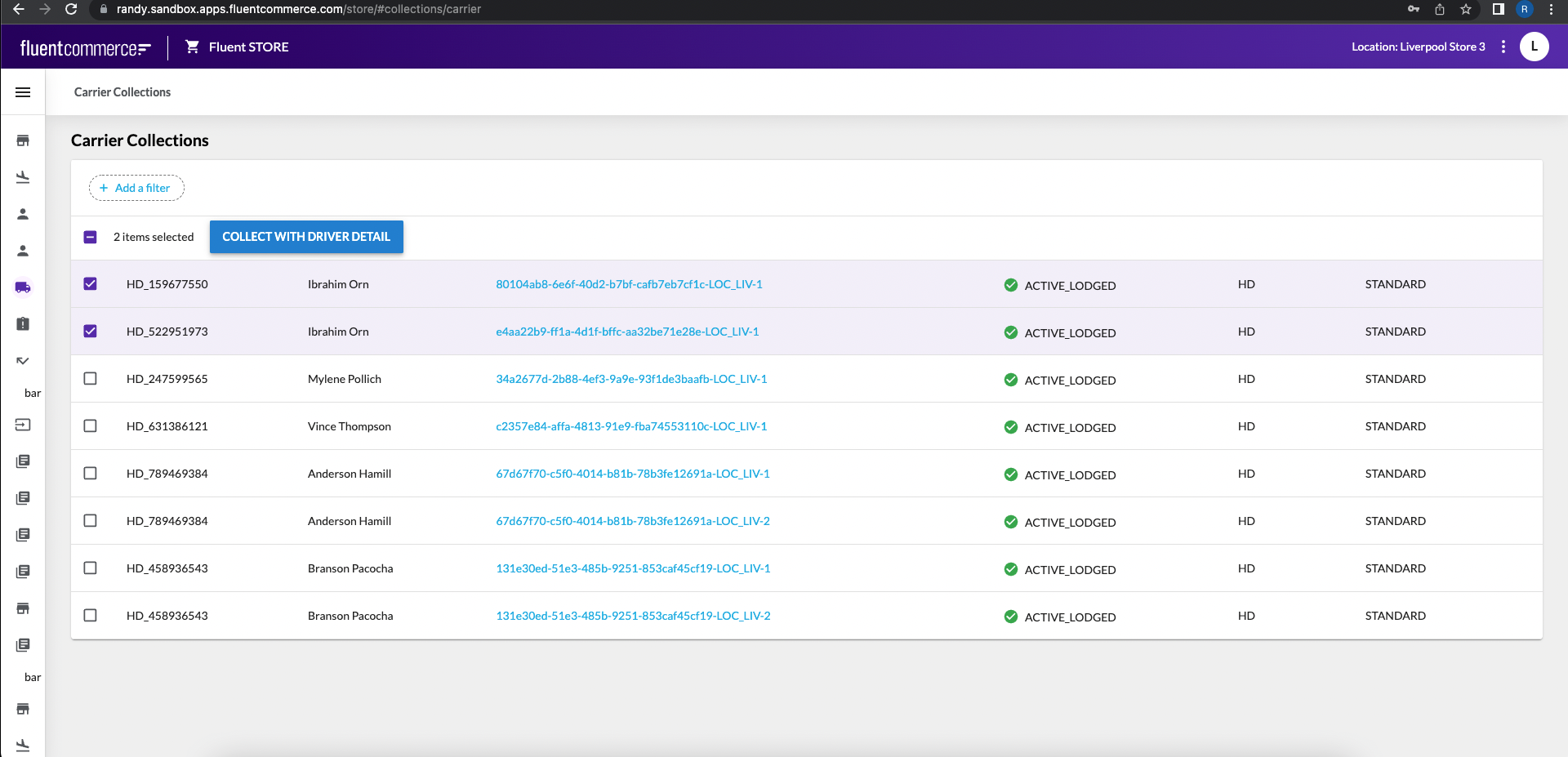
Task: Click the check-arrow sidebar icon above bar
Action: [23, 360]
